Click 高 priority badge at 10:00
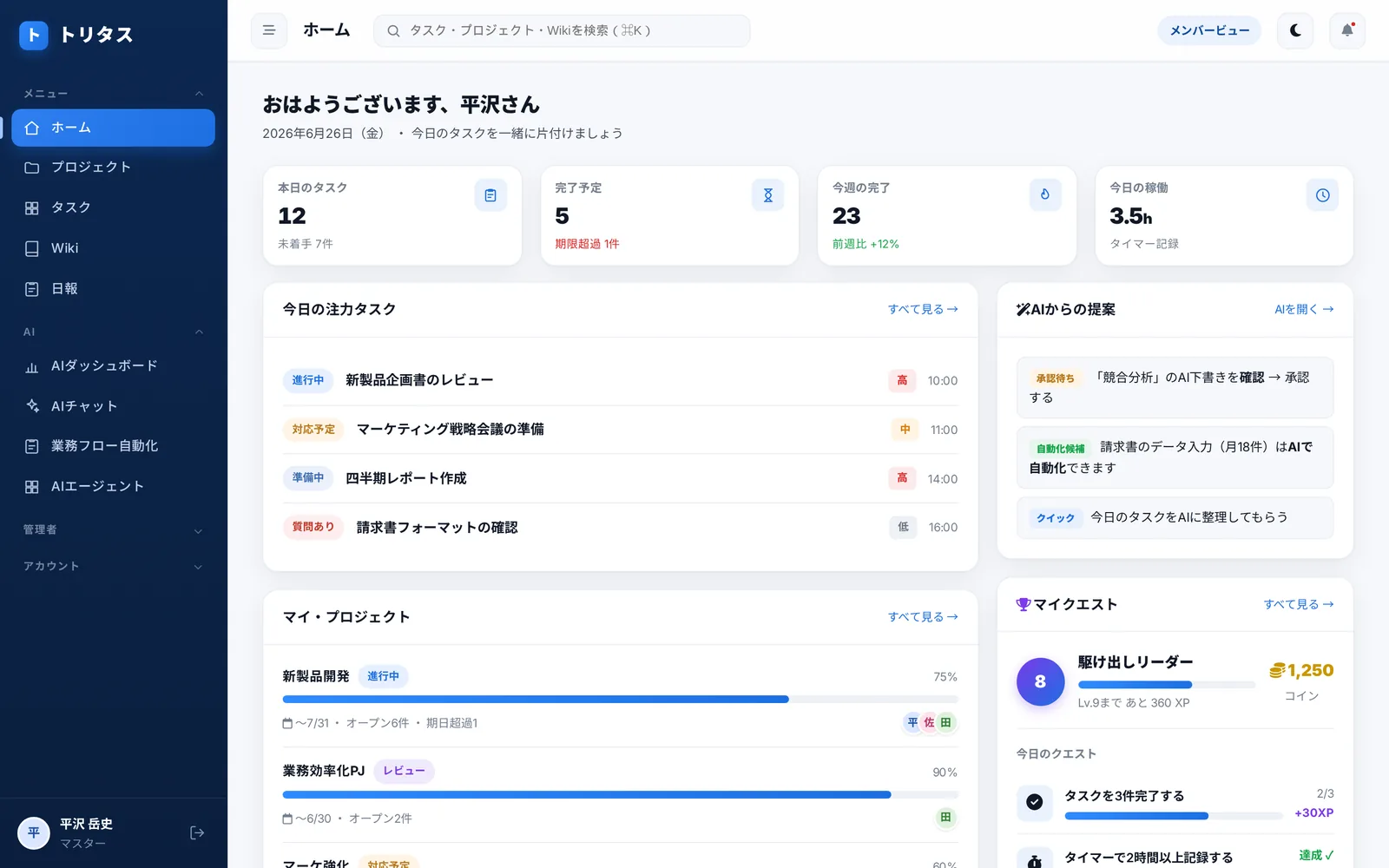The height and width of the screenshot is (868, 1389). pyautogui.click(x=902, y=380)
